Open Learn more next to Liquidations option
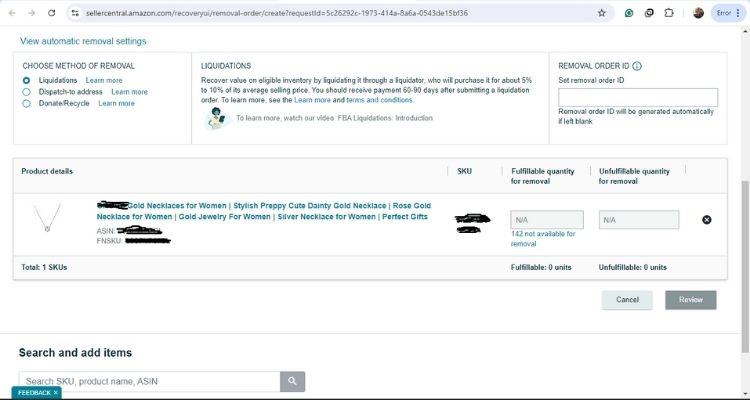The width and height of the screenshot is (750, 400). point(104,80)
